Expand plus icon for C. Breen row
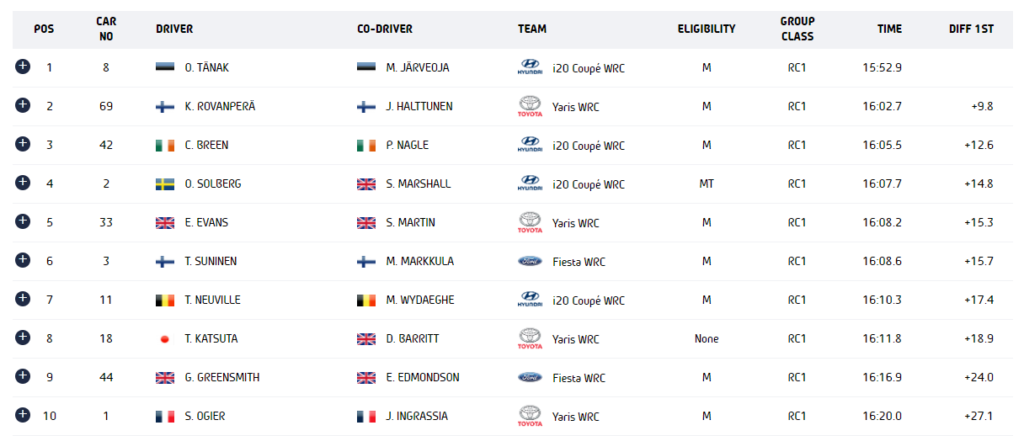Viewport: 1024px width, 436px height. pos(22,144)
